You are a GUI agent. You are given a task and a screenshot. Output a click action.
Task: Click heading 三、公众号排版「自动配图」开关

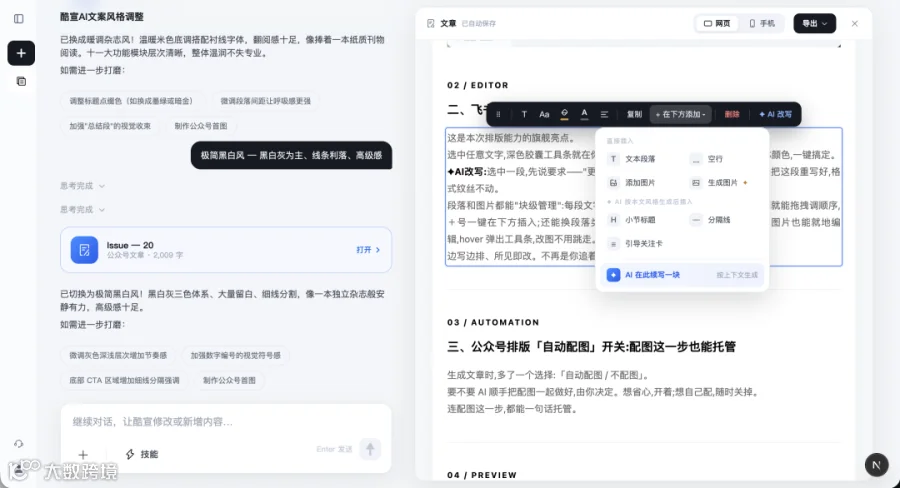point(591,347)
